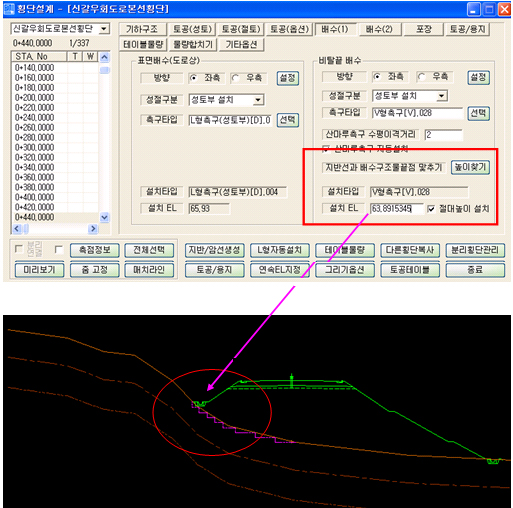Screen dimensions: 513x508
Task: Select 좌측 direction under 비탈끝 배수
Action: point(377,77)
